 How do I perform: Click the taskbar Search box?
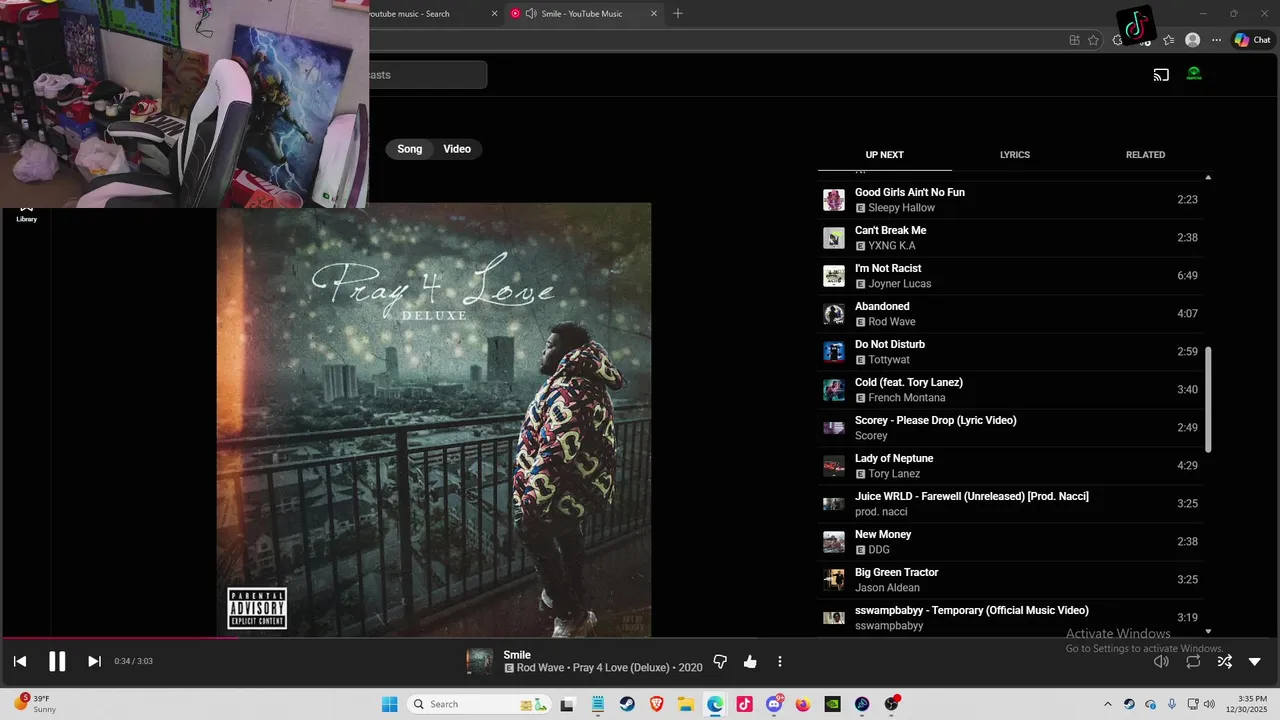coord(480,704)
